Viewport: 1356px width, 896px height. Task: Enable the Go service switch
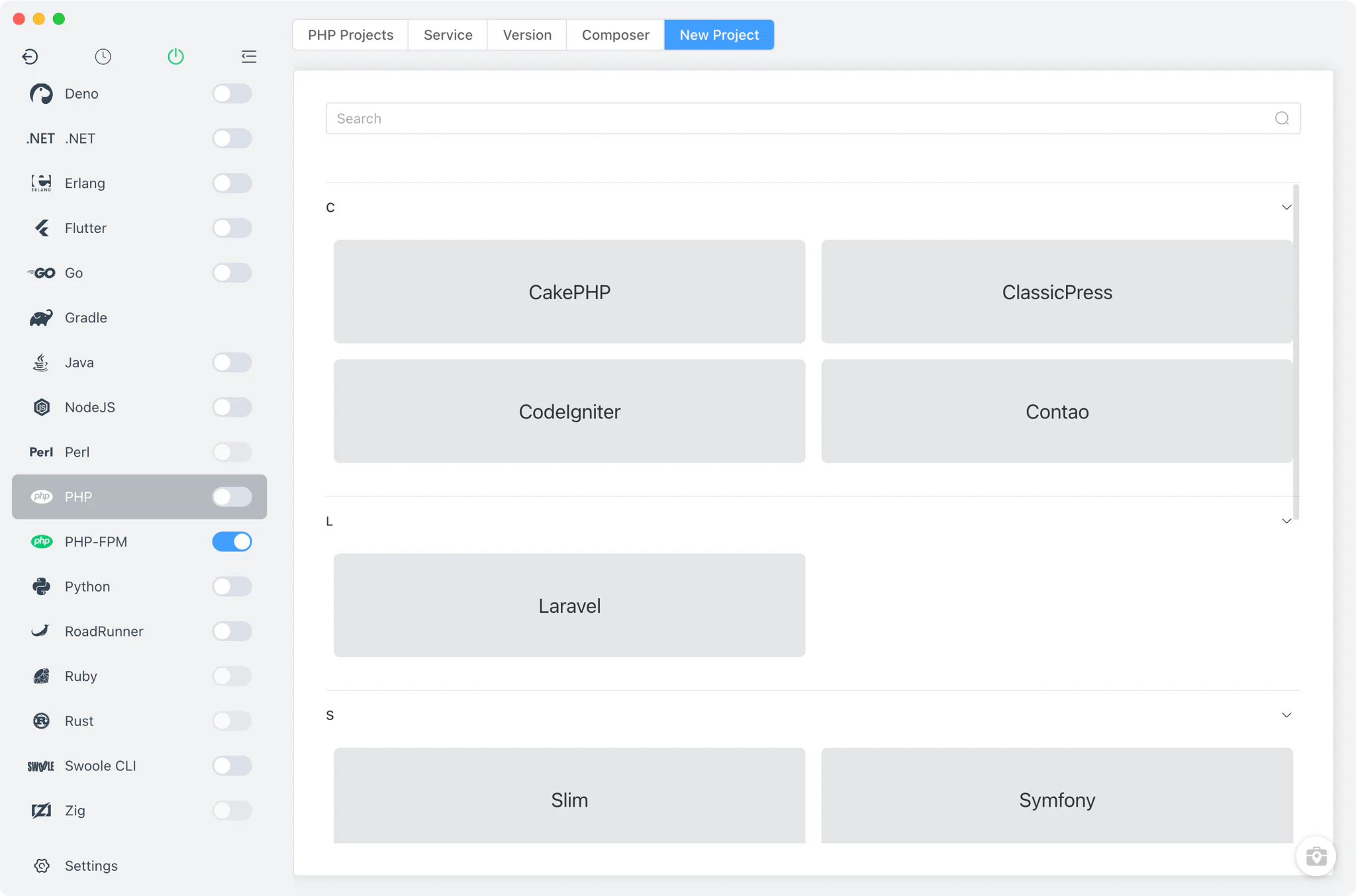[232, 273]
